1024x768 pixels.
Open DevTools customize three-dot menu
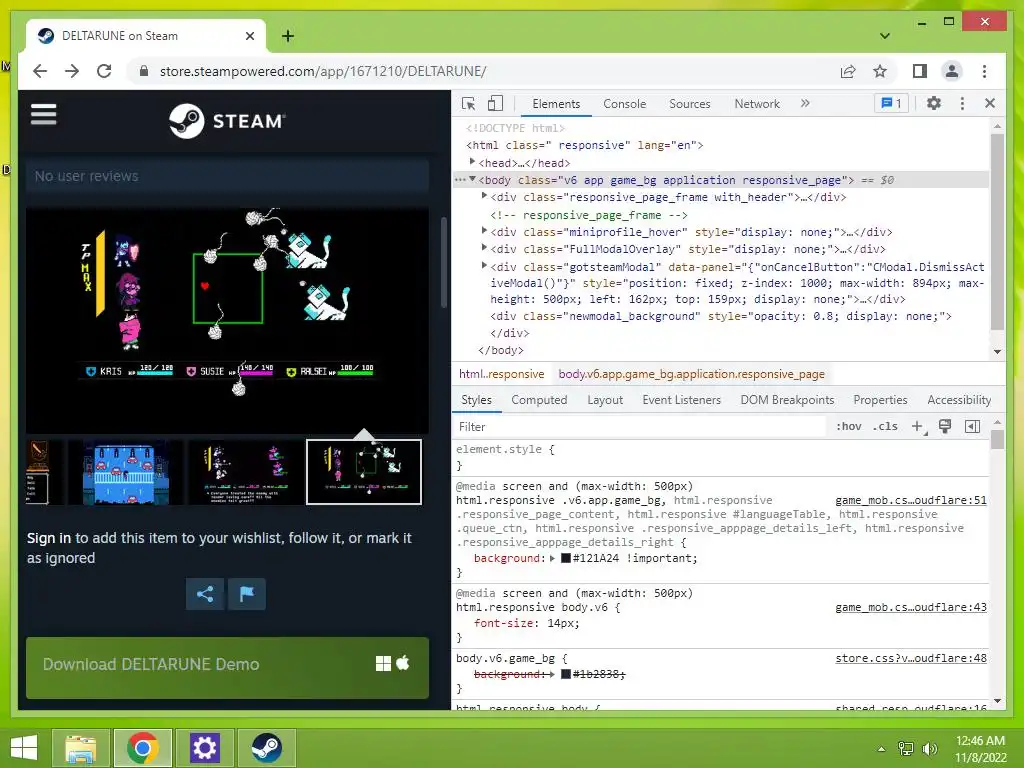pyautogui.click(x=962, y=103)
